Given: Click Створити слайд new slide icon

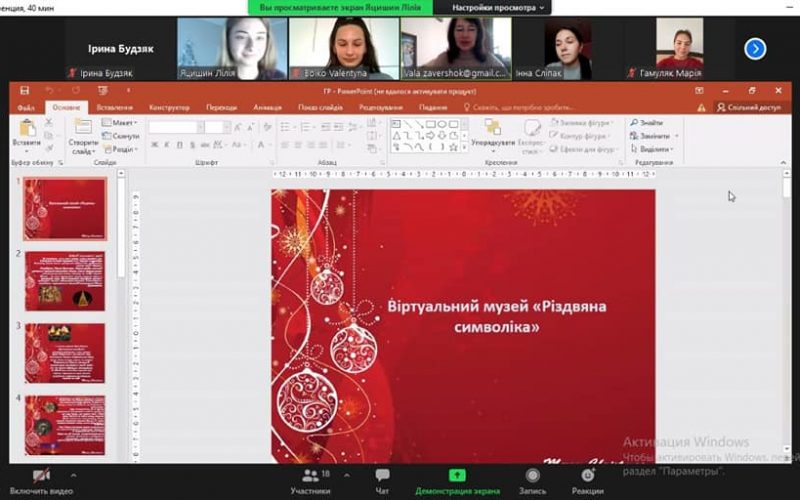Looking at the screenshot, I should pos(83,129).
